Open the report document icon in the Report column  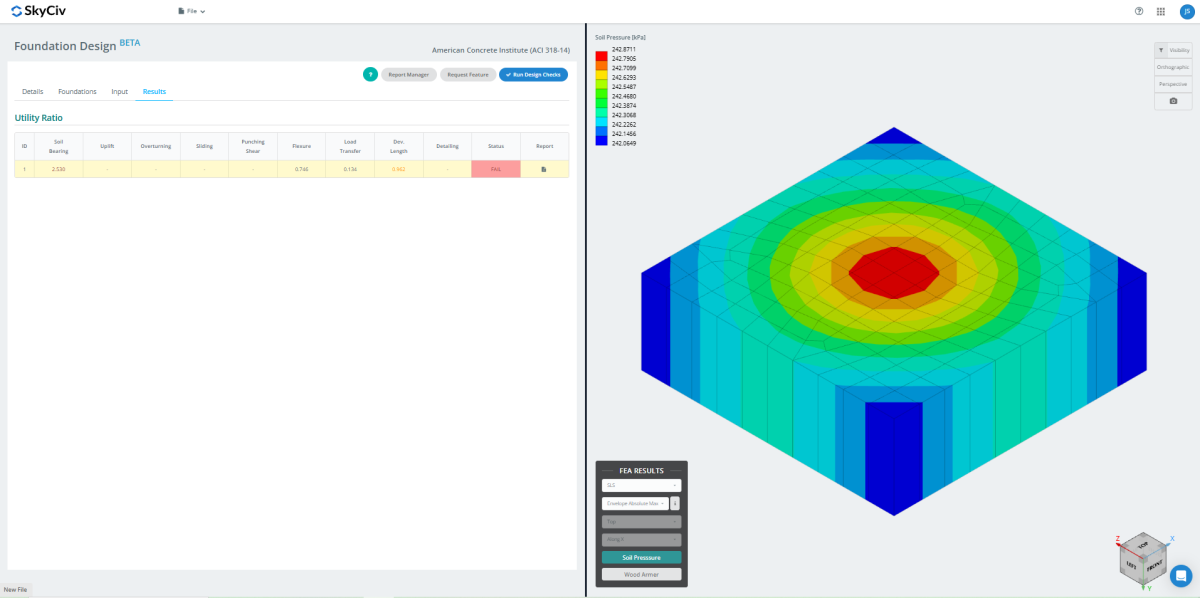[543, 168]
